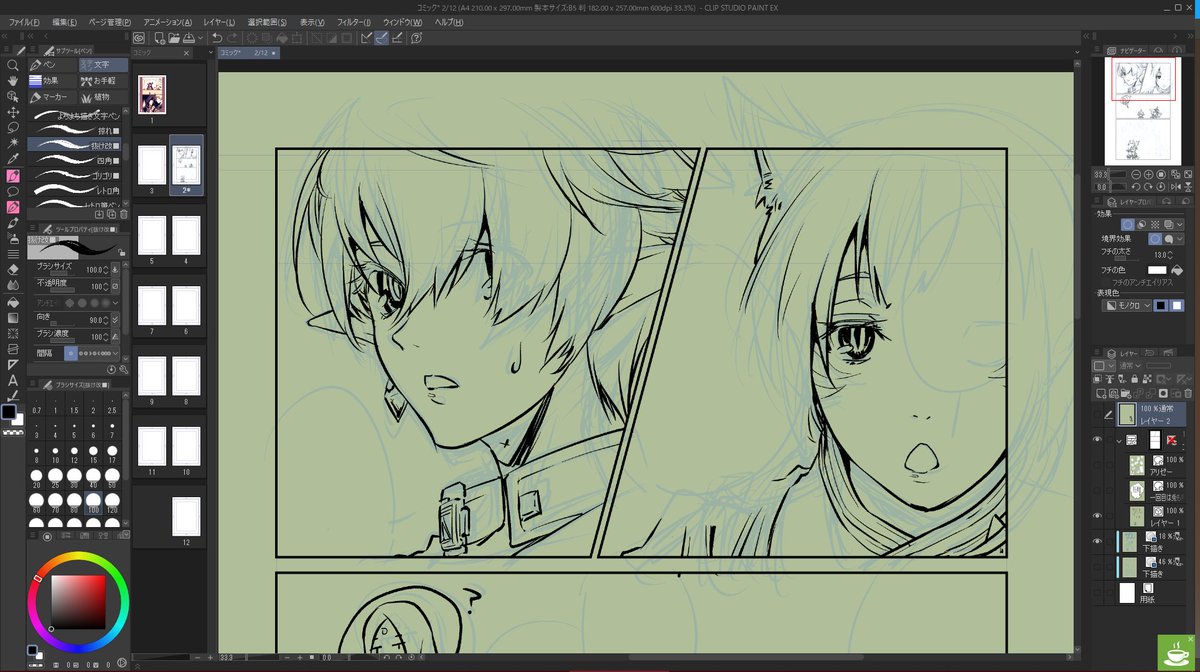Image resolution: width=1200 pixels, height=672 pixels.
Task: Click the zoom in plus icon in Navigator
Action: coord(1150,174)
